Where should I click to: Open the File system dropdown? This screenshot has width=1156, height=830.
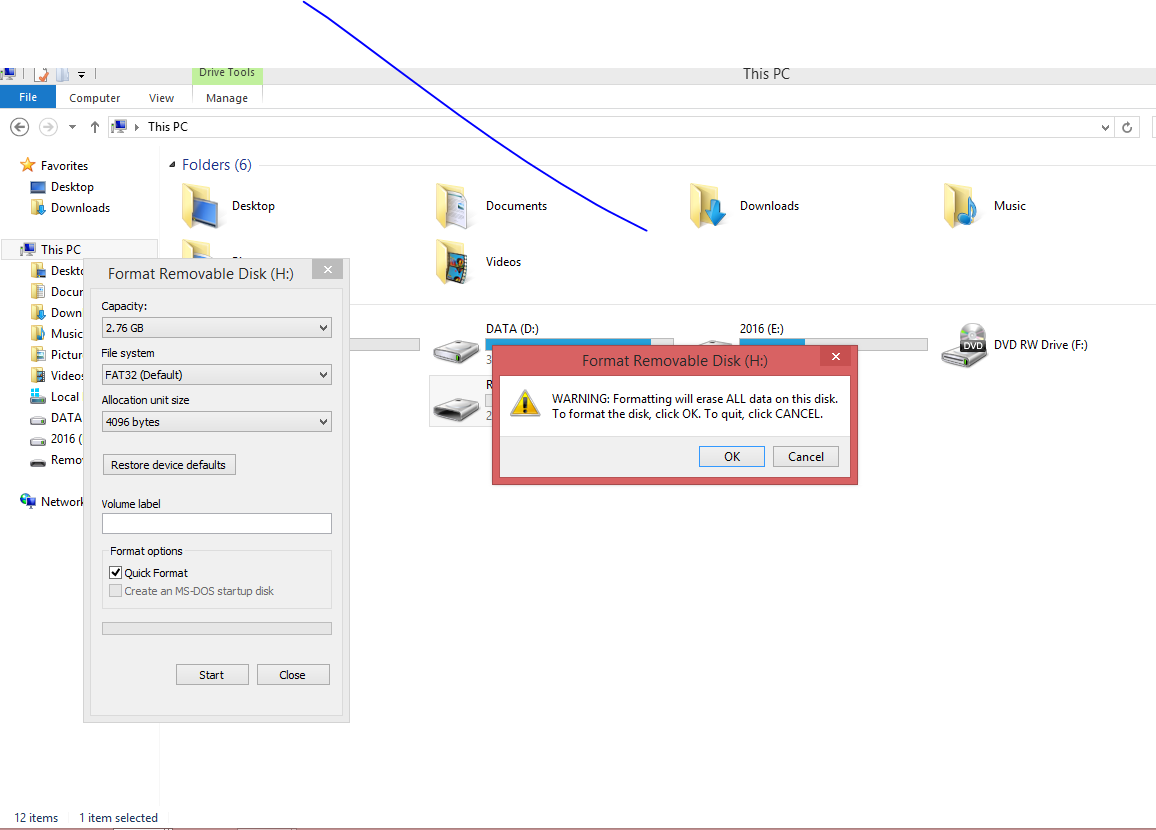[216, 374]
